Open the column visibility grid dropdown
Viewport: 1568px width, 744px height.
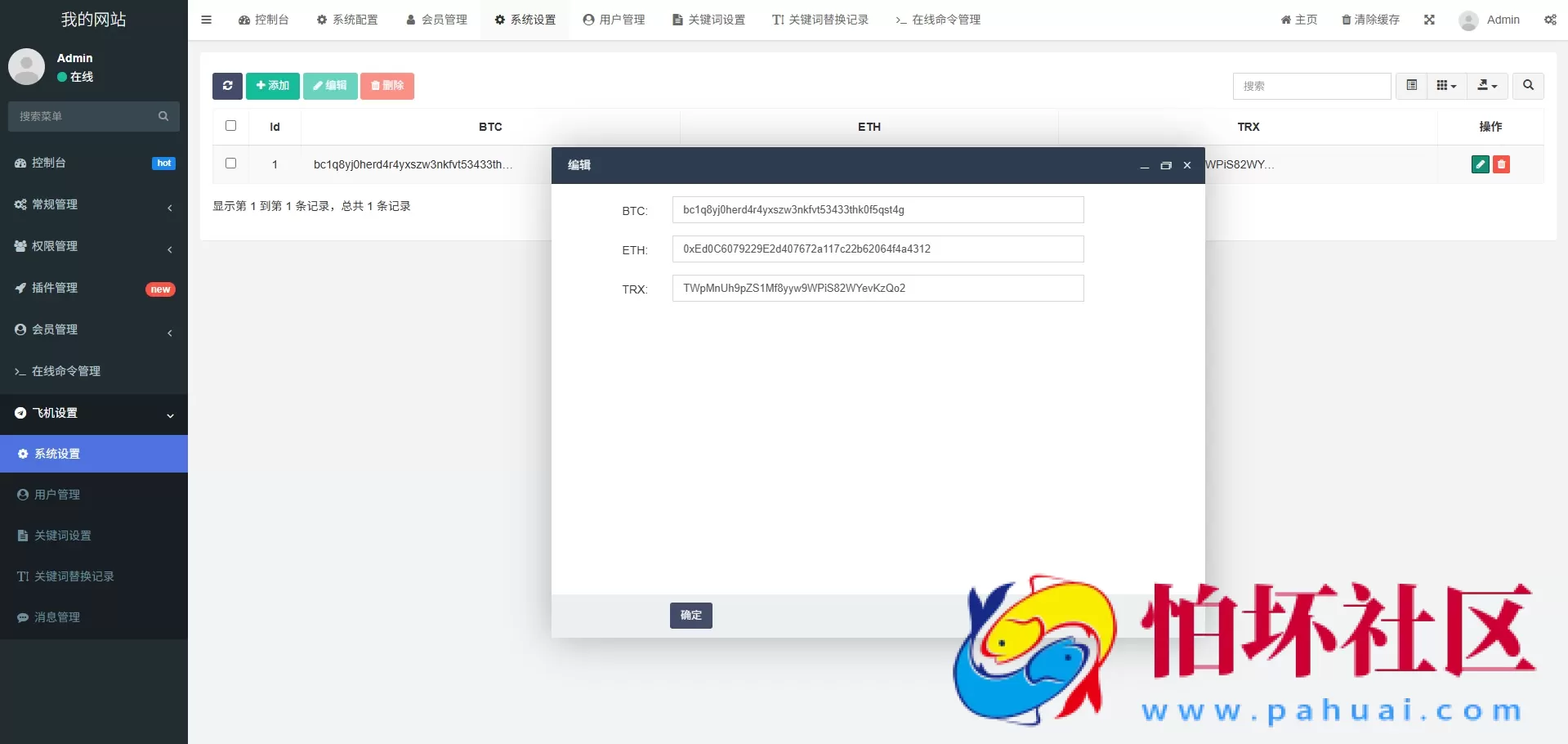tap(1445, 86)
